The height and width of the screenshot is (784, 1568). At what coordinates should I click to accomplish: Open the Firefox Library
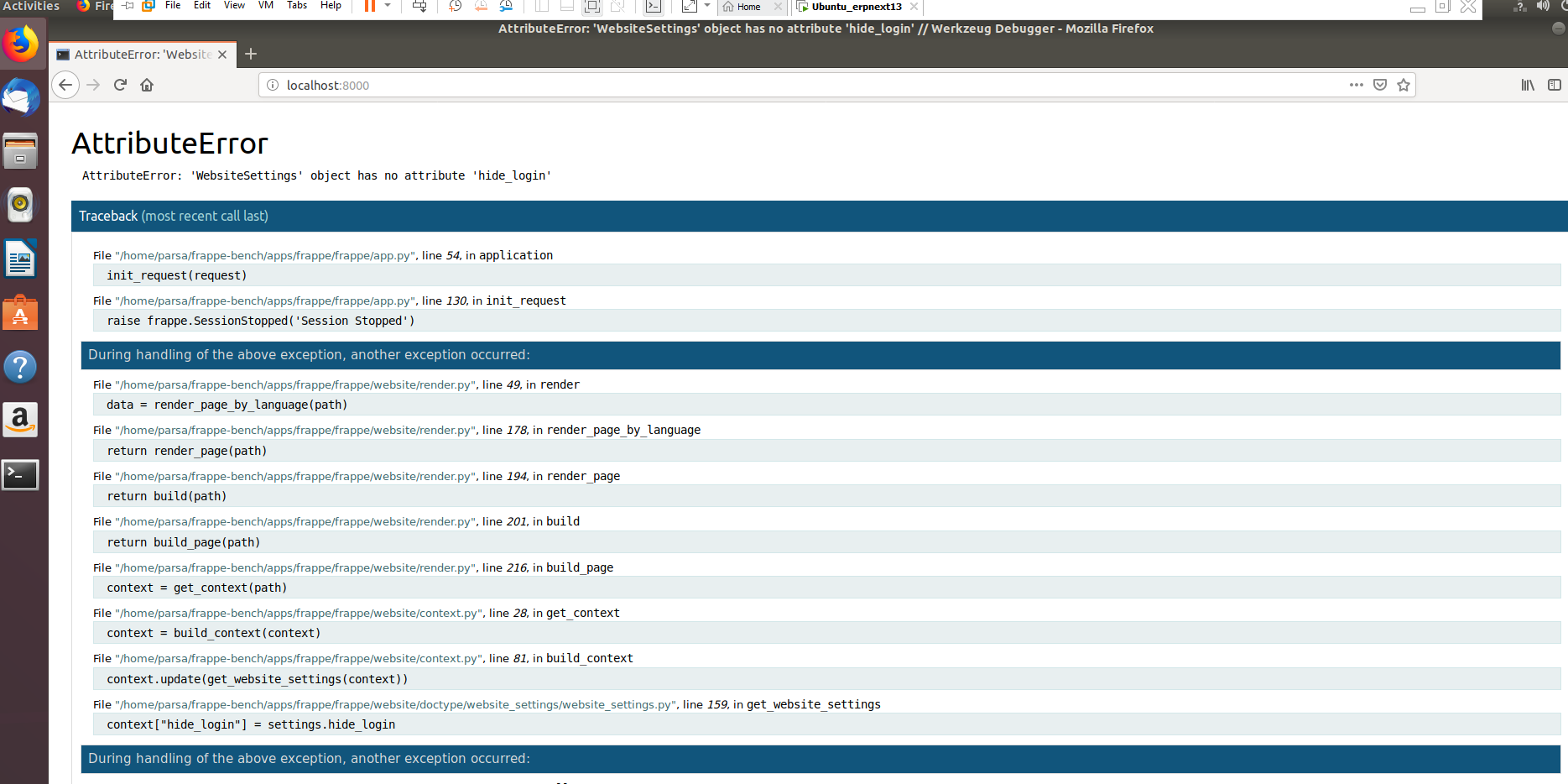click(1528, 85)
